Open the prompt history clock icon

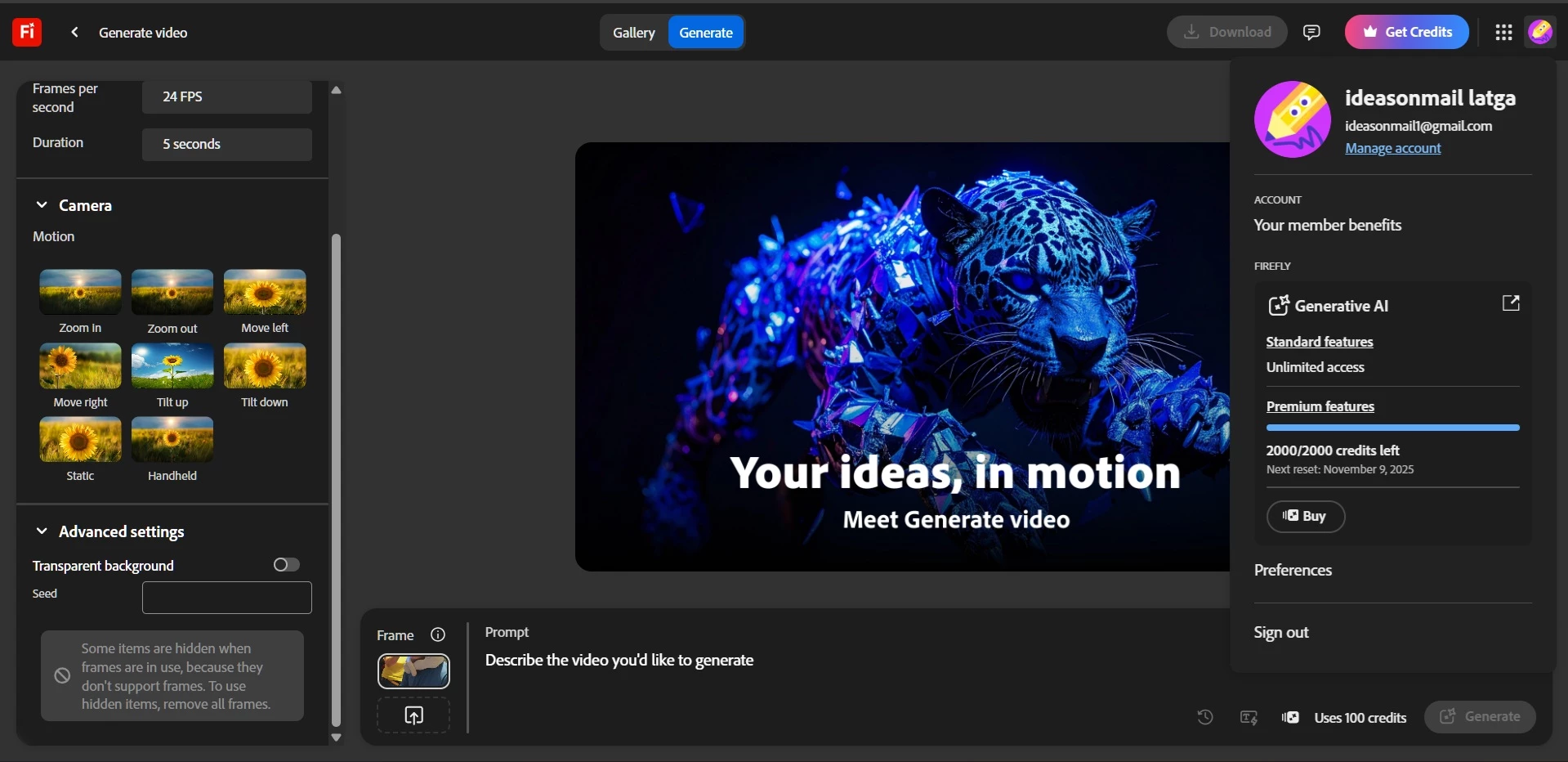(1205, 717)
